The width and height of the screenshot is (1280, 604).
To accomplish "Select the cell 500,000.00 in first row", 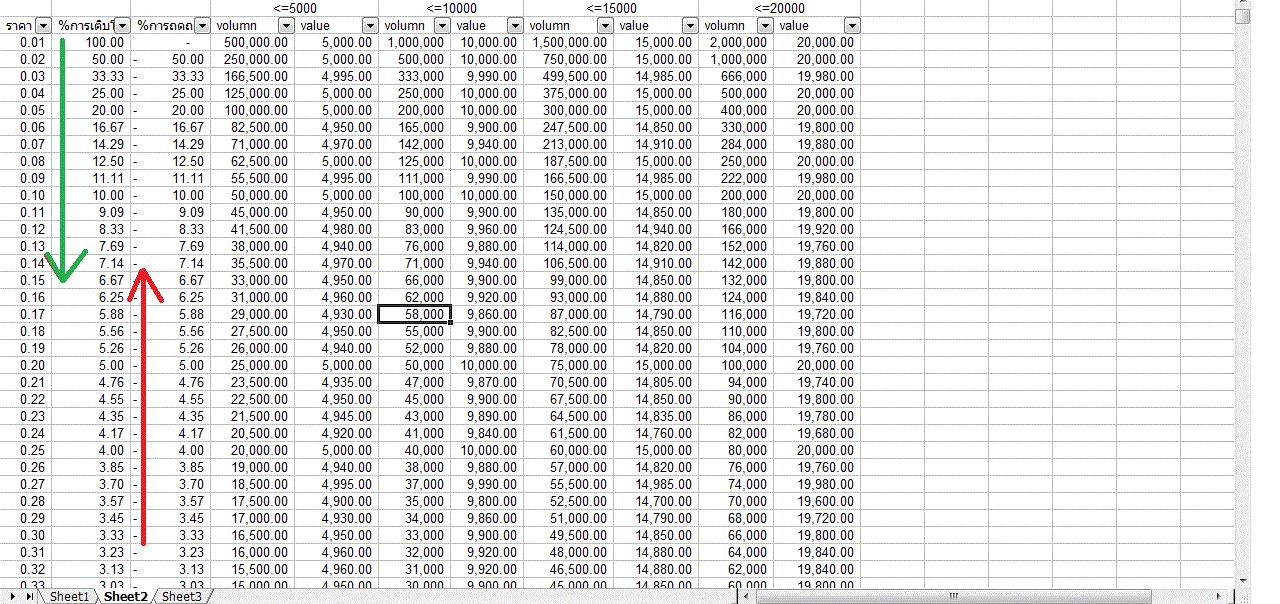I will point(254,42).
